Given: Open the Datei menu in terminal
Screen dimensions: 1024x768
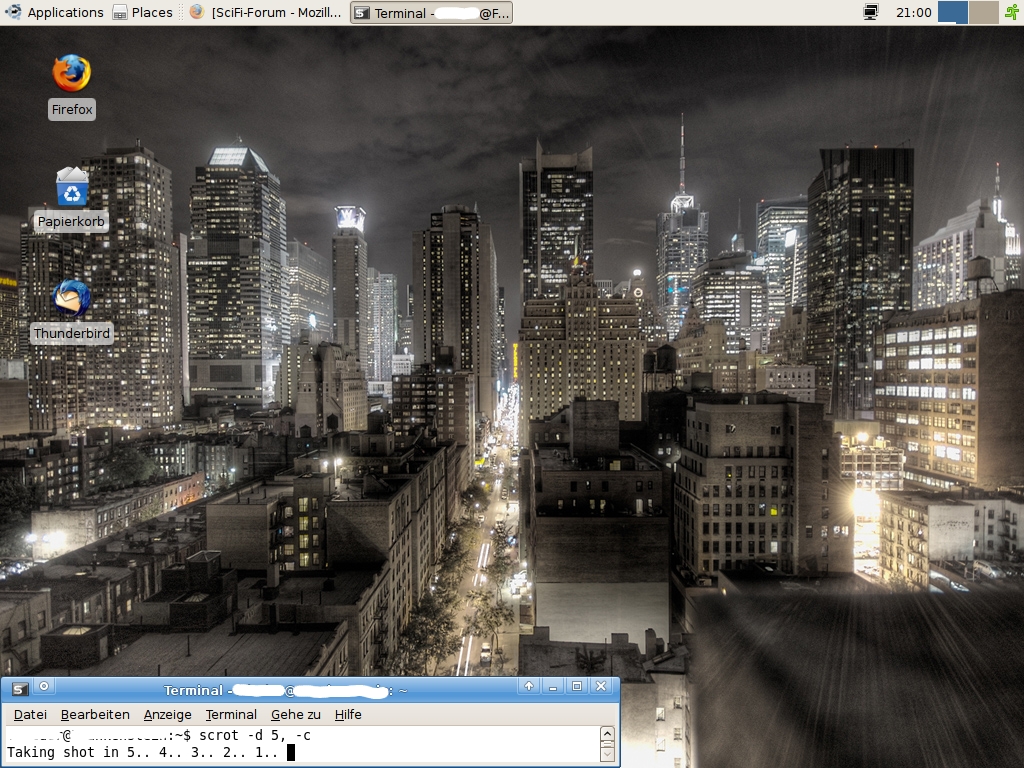Looking at the screenshot, I should pos(30,714).
